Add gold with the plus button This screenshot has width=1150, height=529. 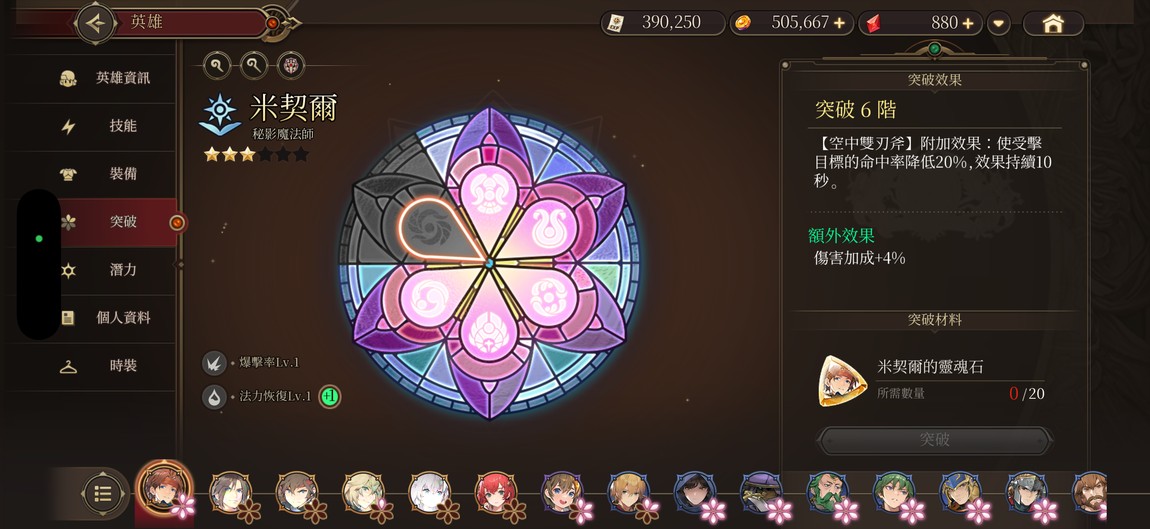pyautogui.click(x=840, y=23)
